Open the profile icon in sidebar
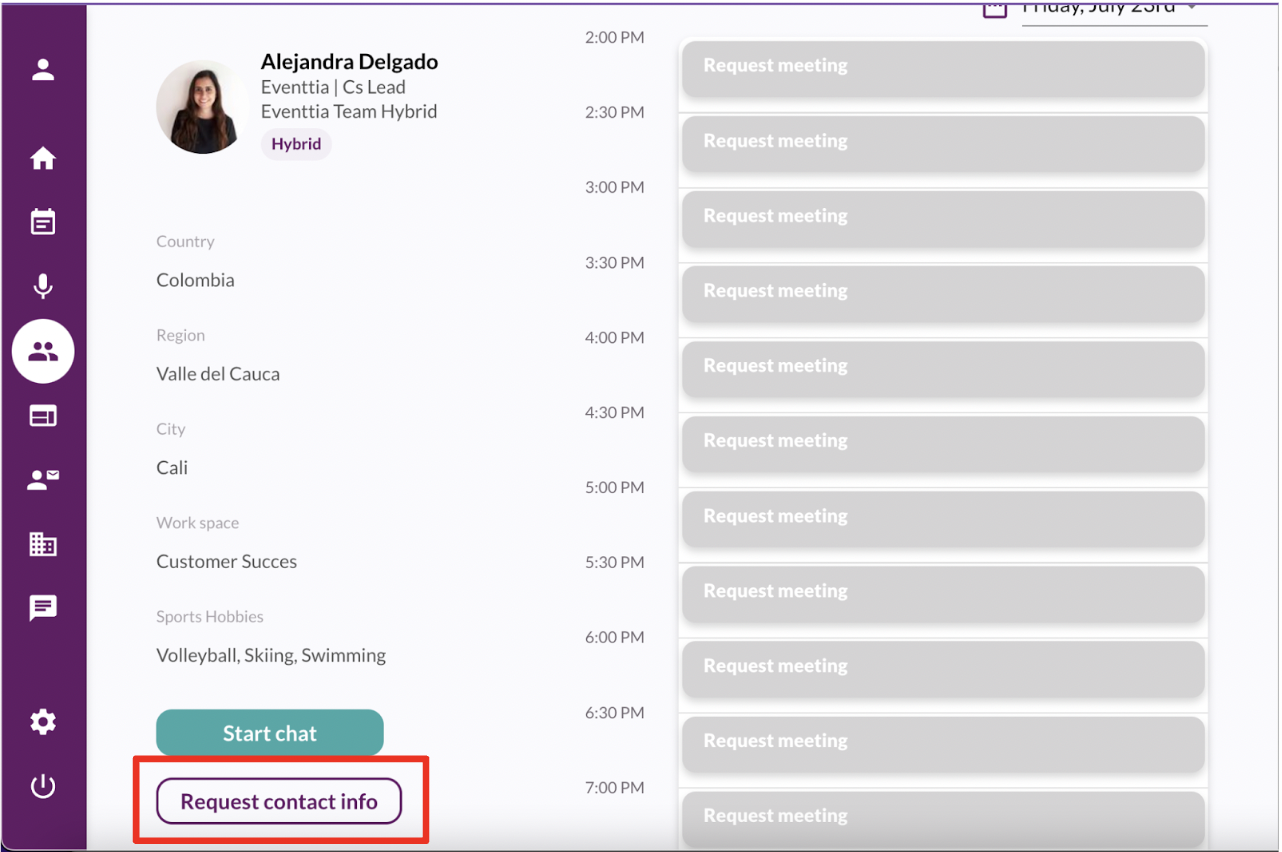The image size is (1282, 852). tap(43, 70)
